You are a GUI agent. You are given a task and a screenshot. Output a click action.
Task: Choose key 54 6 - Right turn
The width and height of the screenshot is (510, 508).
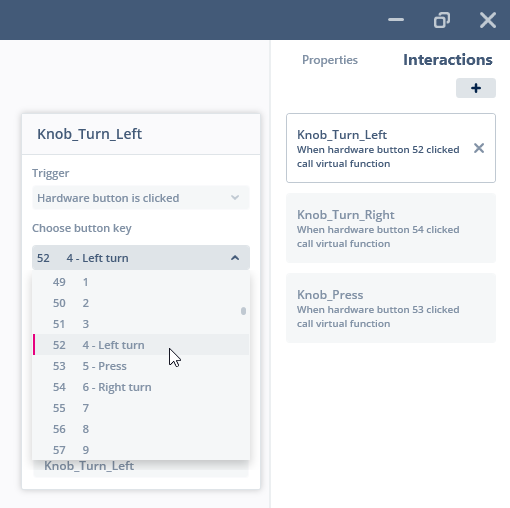click(x=141, y=387)
